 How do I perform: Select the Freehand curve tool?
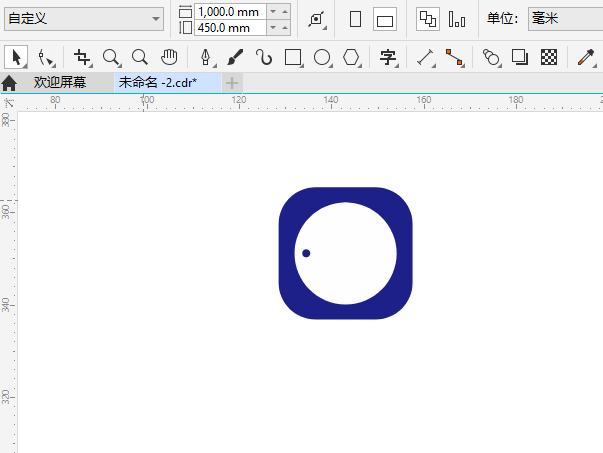pos(264,57)
